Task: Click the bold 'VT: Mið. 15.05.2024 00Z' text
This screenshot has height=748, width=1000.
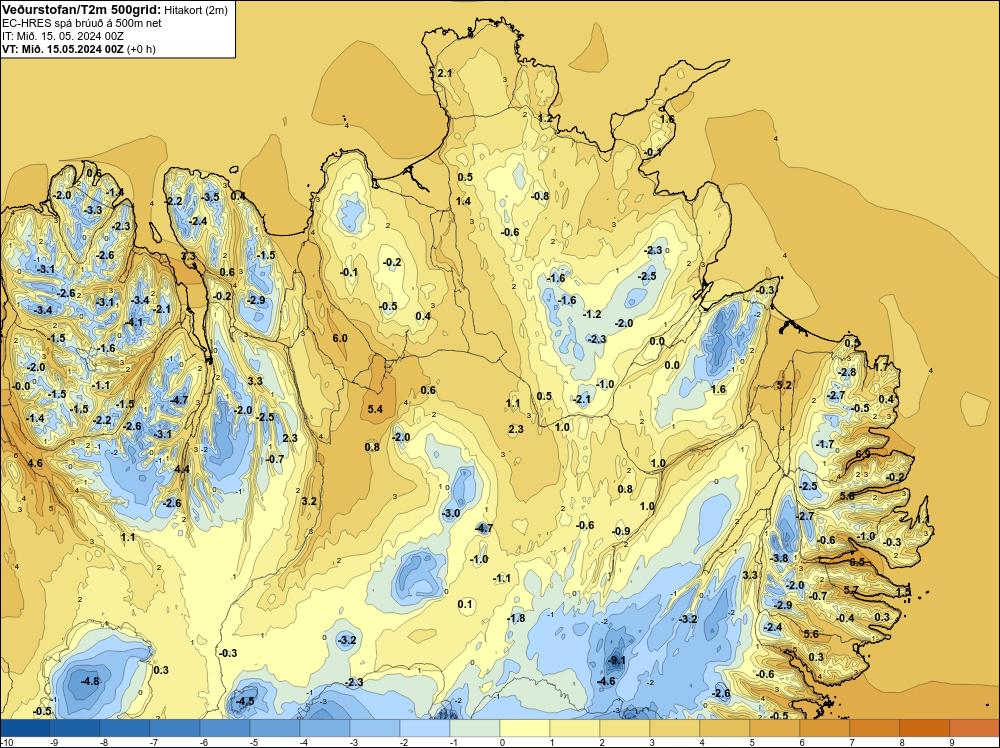Action: [63, 49]
